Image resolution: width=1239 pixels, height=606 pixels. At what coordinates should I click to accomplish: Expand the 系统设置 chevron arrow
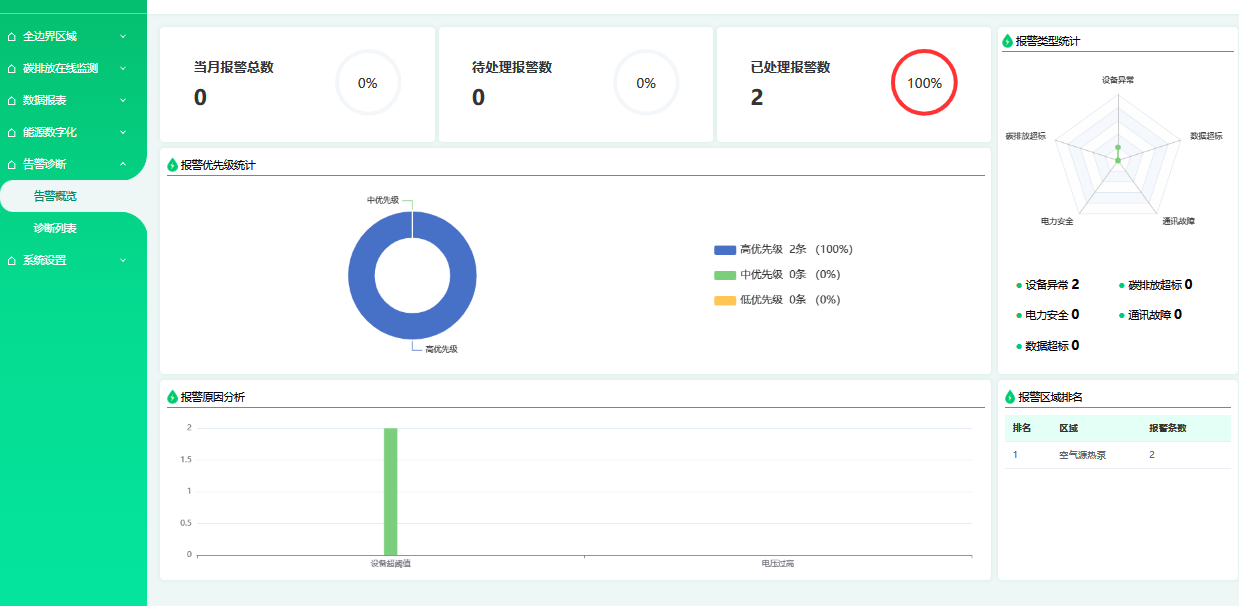[x=123, y=261]
